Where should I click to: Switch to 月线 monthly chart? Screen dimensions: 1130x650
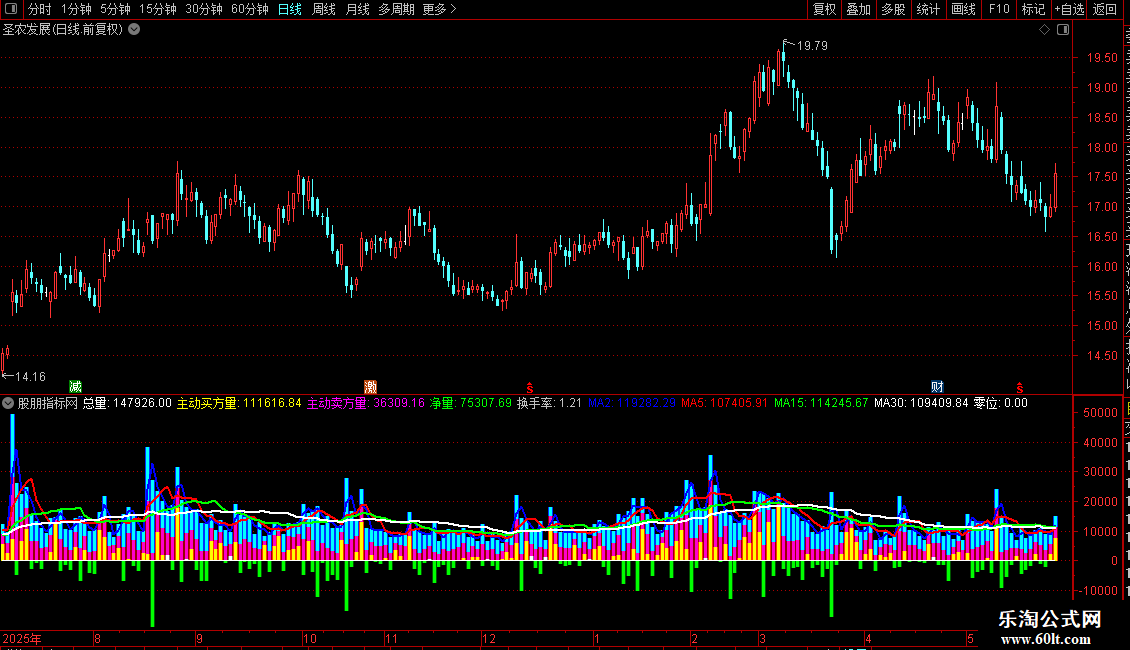pos(357,9)
